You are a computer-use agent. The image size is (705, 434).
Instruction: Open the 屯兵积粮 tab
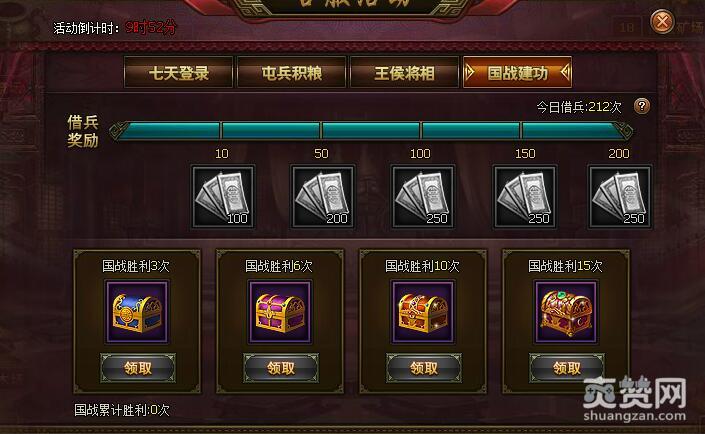pyautogui.click(x=291, y=72)
